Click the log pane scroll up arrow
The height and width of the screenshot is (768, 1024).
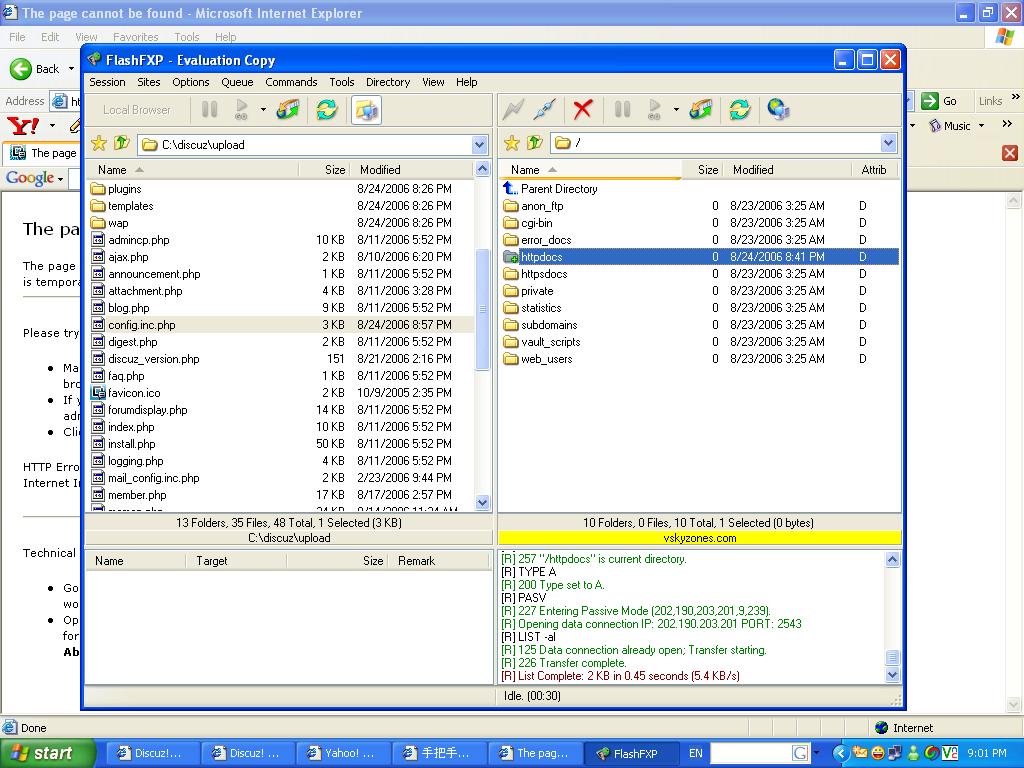click(892, 560)
